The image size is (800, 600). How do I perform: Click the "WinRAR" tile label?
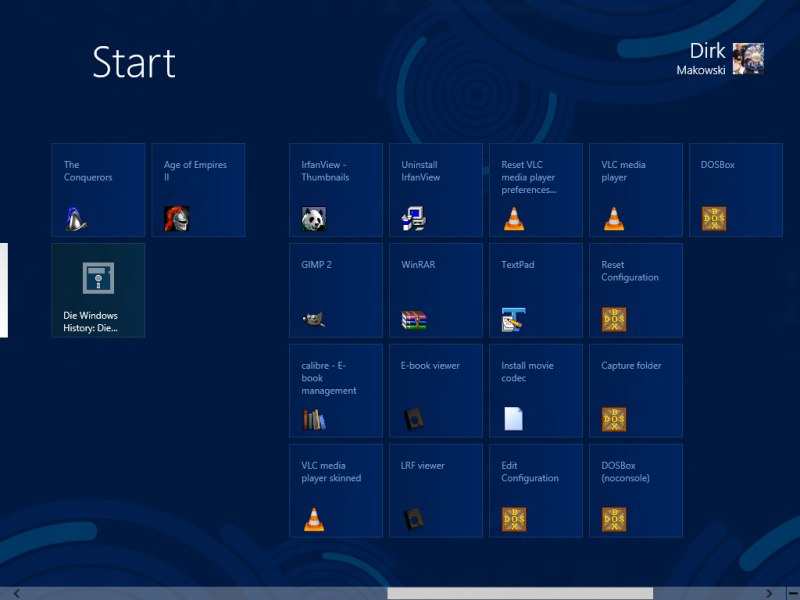click(x=418, y=265)
